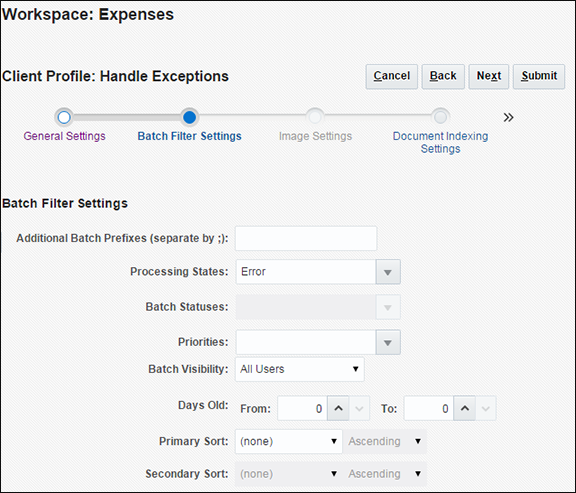Image resolution: width=576 pixels, height=493 pixels.
Task: Decrease Days Old From value
Action: (x=359, y=408)
